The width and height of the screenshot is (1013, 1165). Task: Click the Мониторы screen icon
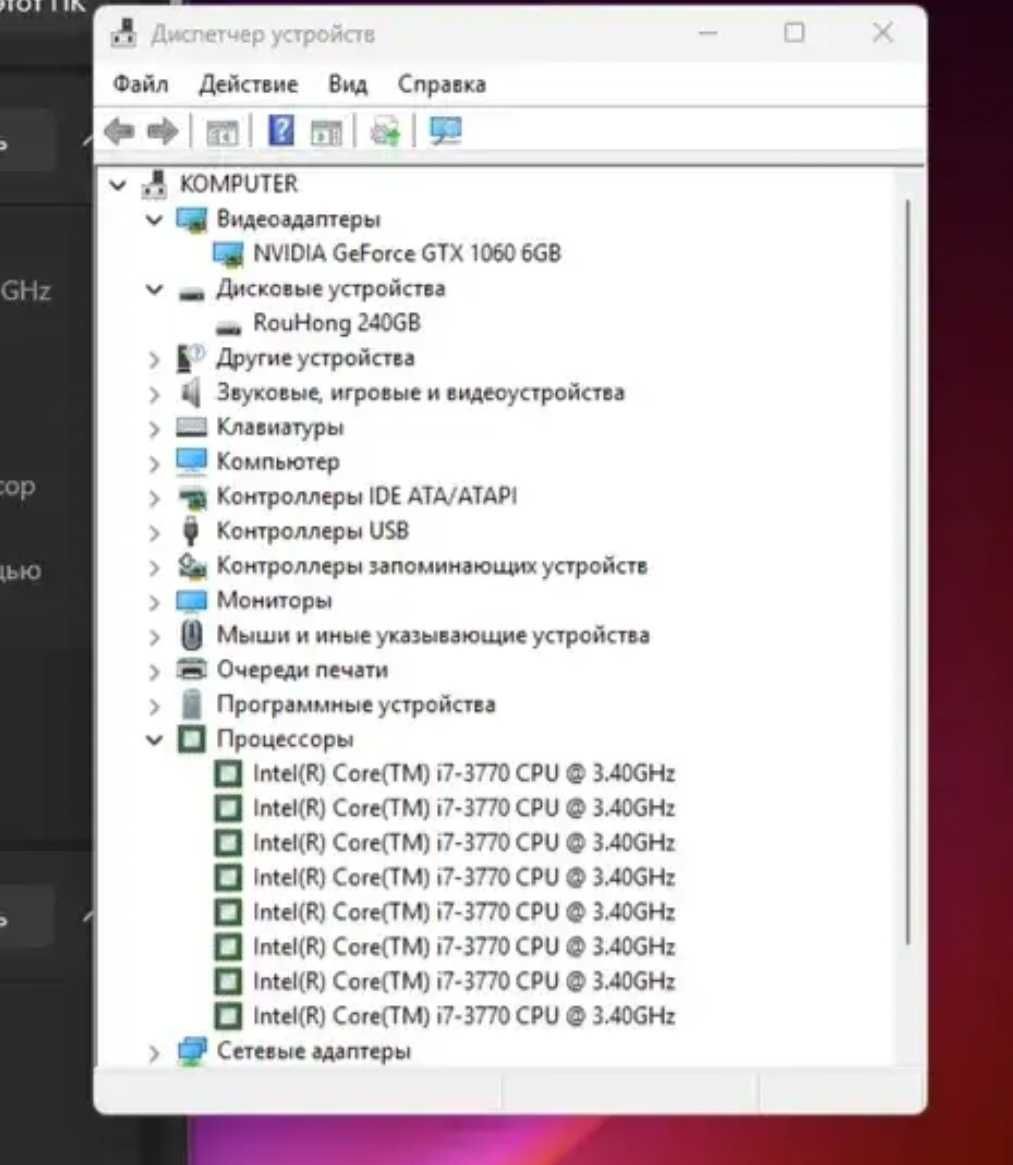click(x=191, y=600)
